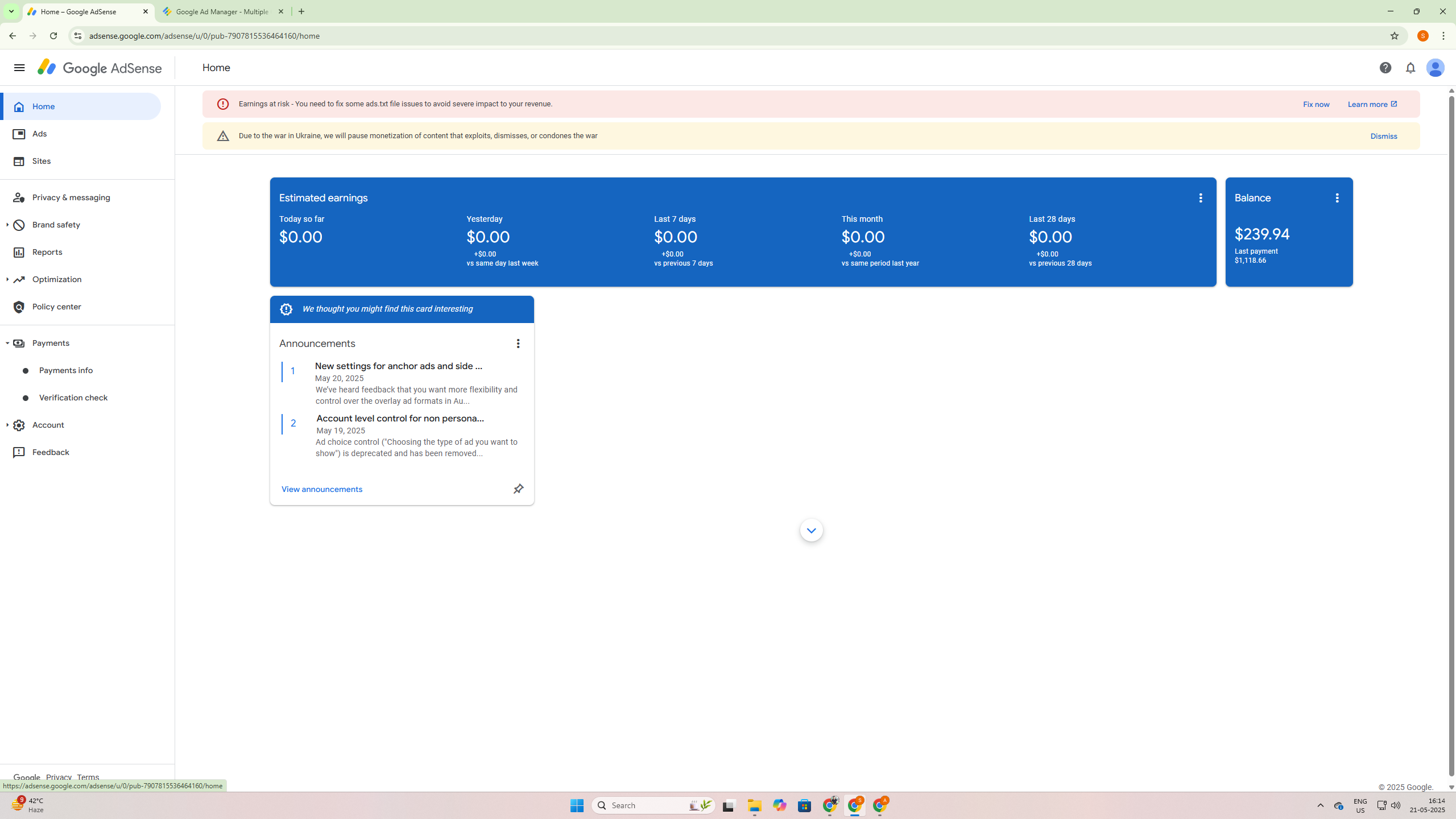The height and width of the screenshot is (819, 1456).
Task: Open Privacy & messaging section
Action: coord(80,197)
